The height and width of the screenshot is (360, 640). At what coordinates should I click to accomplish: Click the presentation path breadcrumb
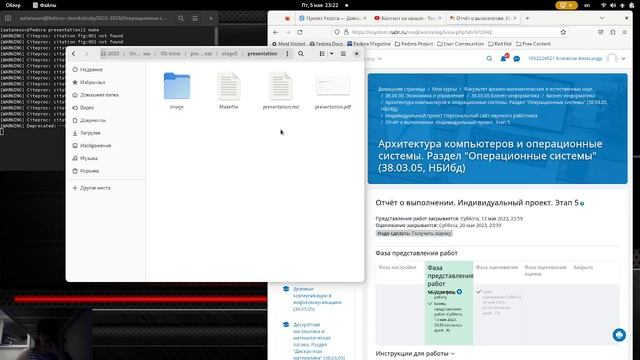point(262,53)
